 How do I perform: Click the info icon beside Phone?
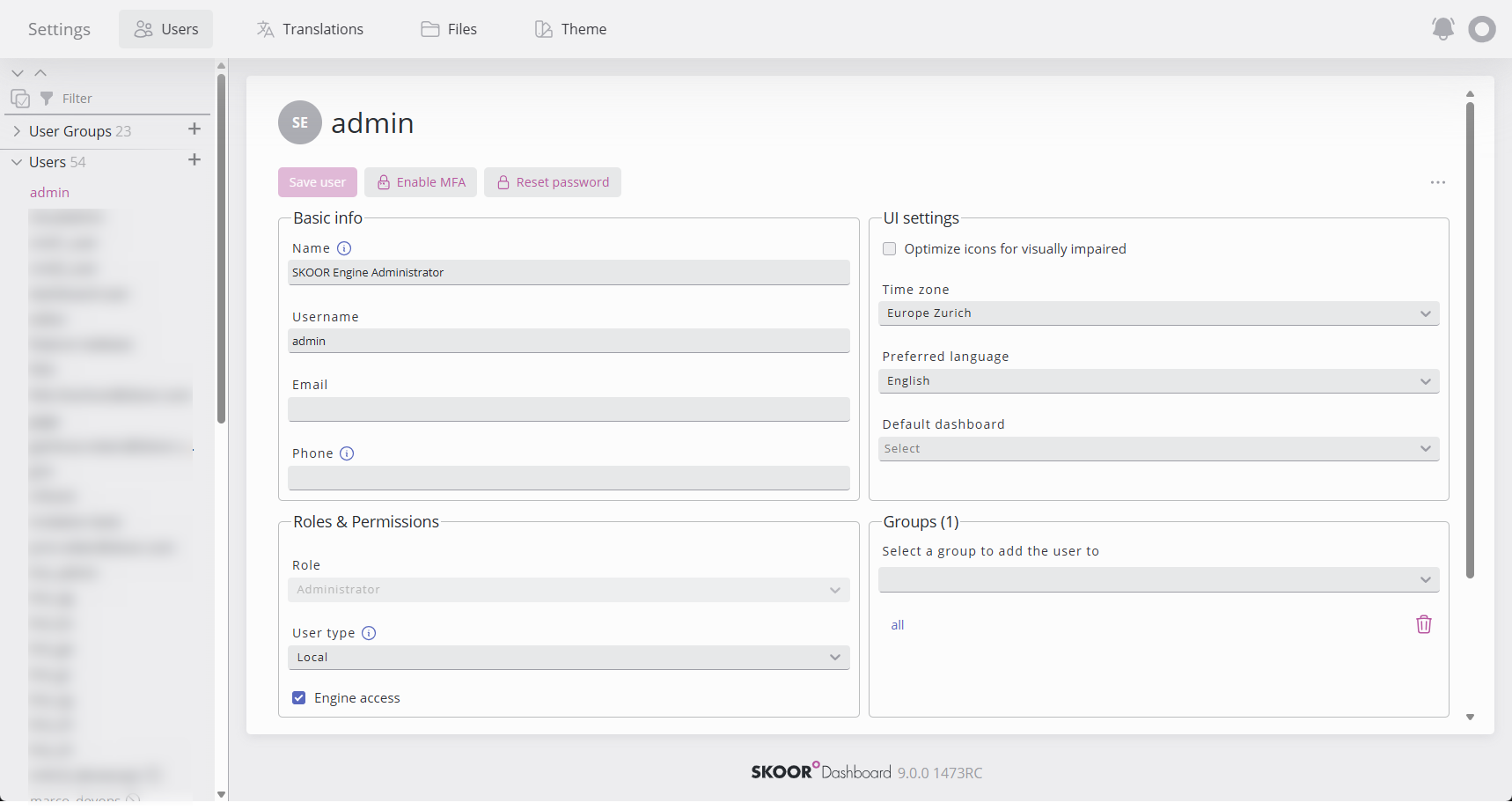pyautogui.click(x=347, y=453)
